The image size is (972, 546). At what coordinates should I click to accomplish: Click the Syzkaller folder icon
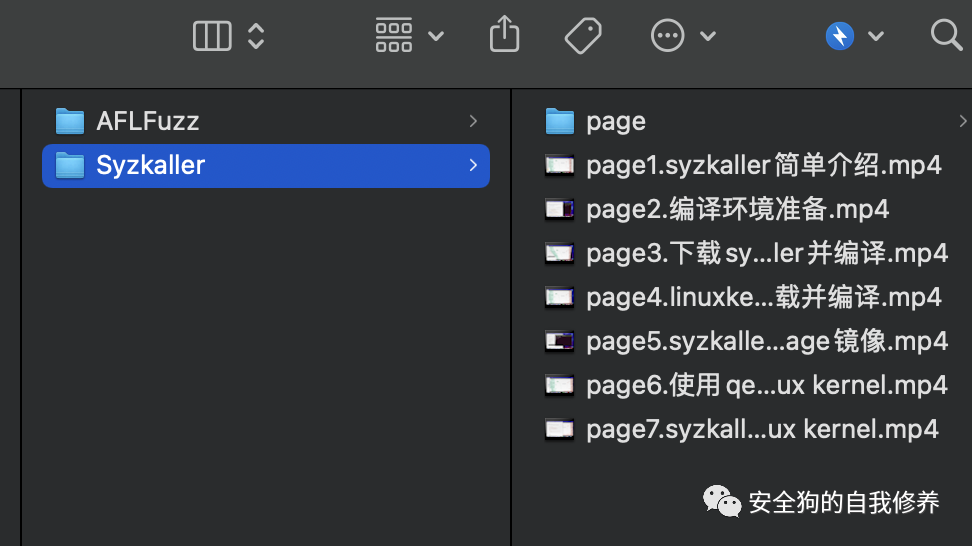(70, 165)
